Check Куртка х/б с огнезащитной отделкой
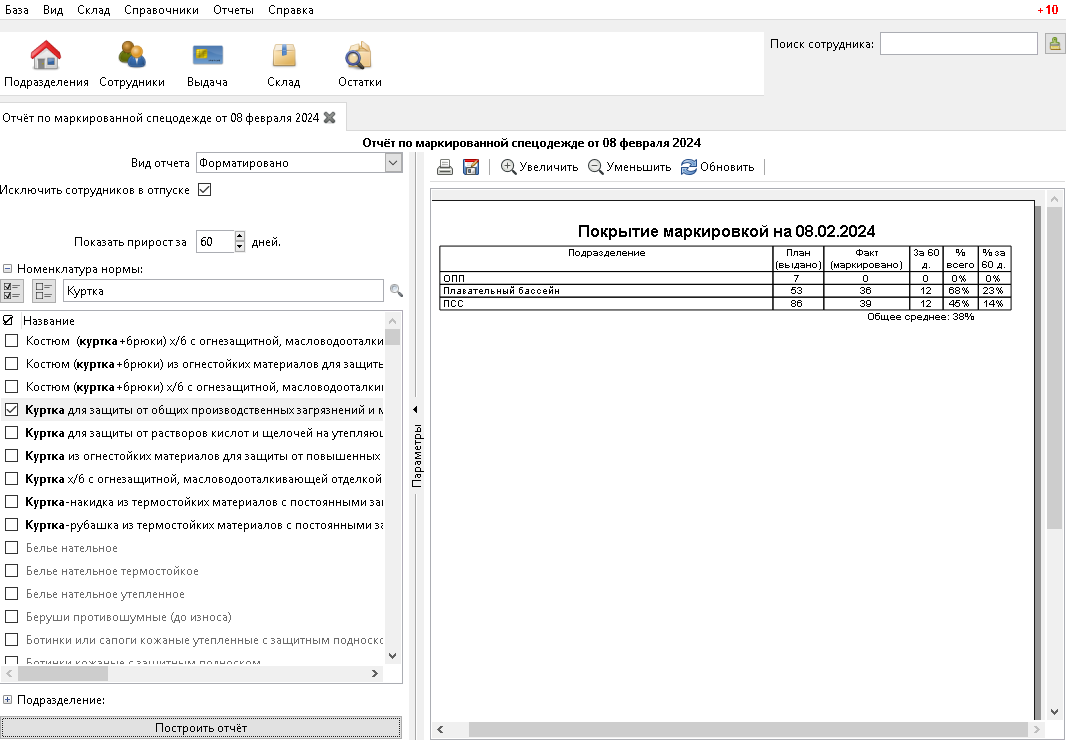The height and width of the screenshot is (741, 1066). [x=12, y=479]
